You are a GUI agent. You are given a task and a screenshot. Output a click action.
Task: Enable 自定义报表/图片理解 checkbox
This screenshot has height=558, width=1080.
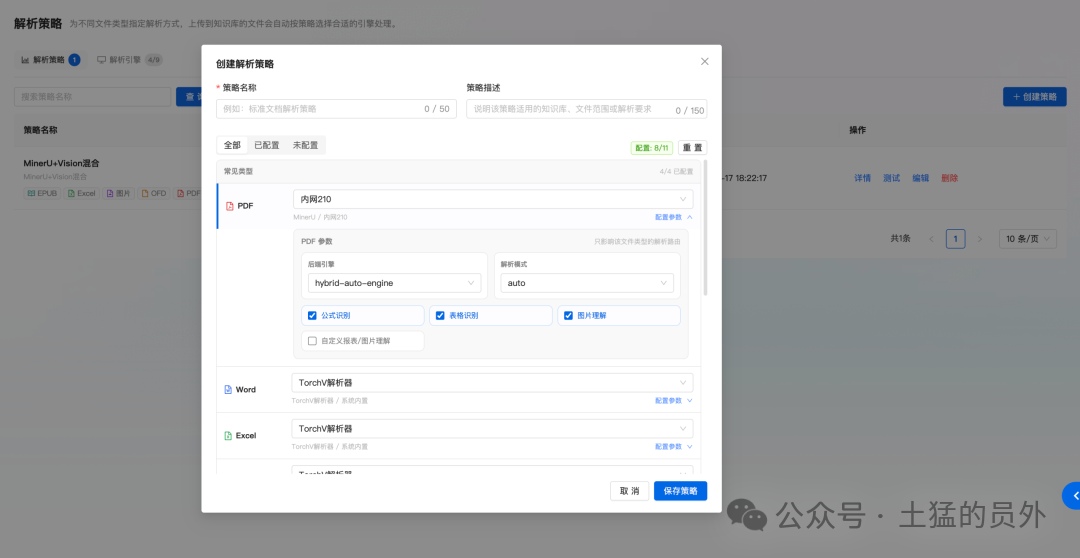312,340
